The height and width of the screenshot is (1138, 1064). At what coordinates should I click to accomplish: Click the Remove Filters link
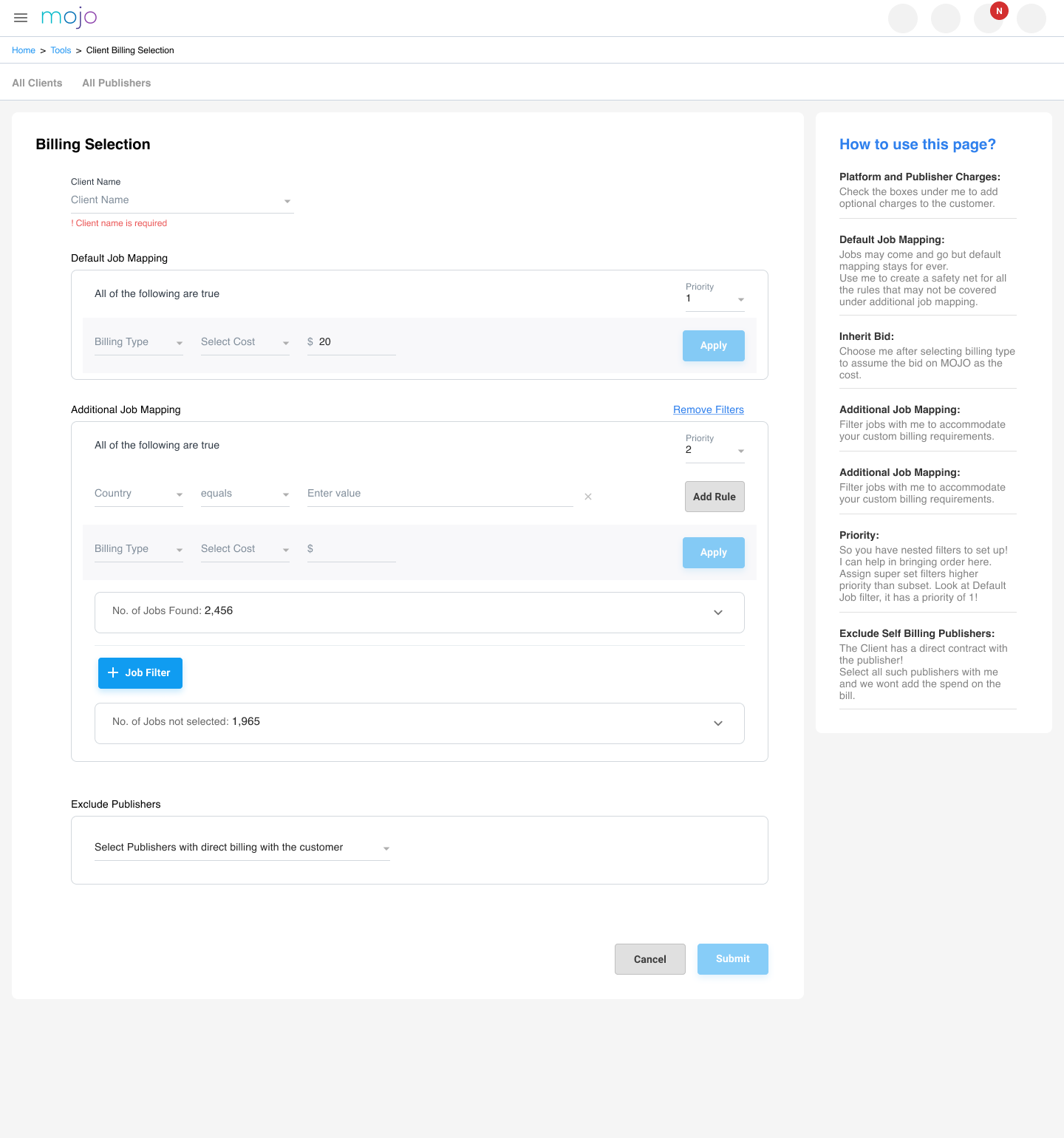[708, 409]
